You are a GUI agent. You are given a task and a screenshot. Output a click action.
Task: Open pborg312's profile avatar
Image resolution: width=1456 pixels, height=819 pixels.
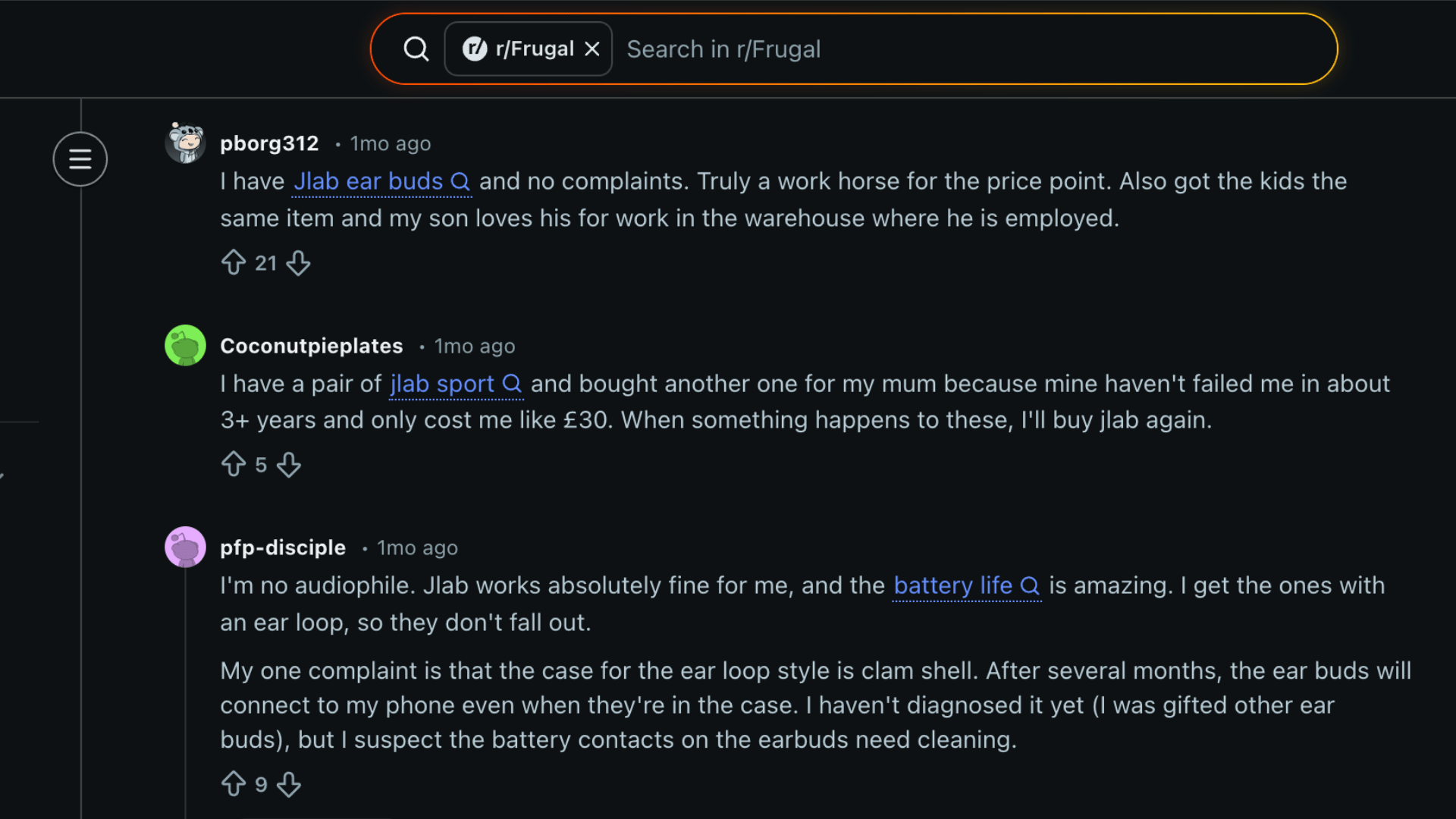[x=185, y=143]
